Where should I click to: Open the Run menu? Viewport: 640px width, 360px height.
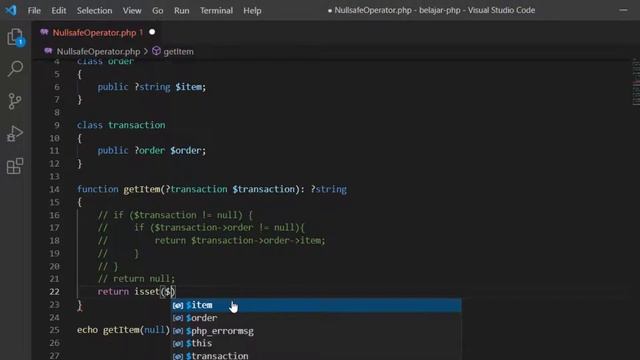[182, 11]
